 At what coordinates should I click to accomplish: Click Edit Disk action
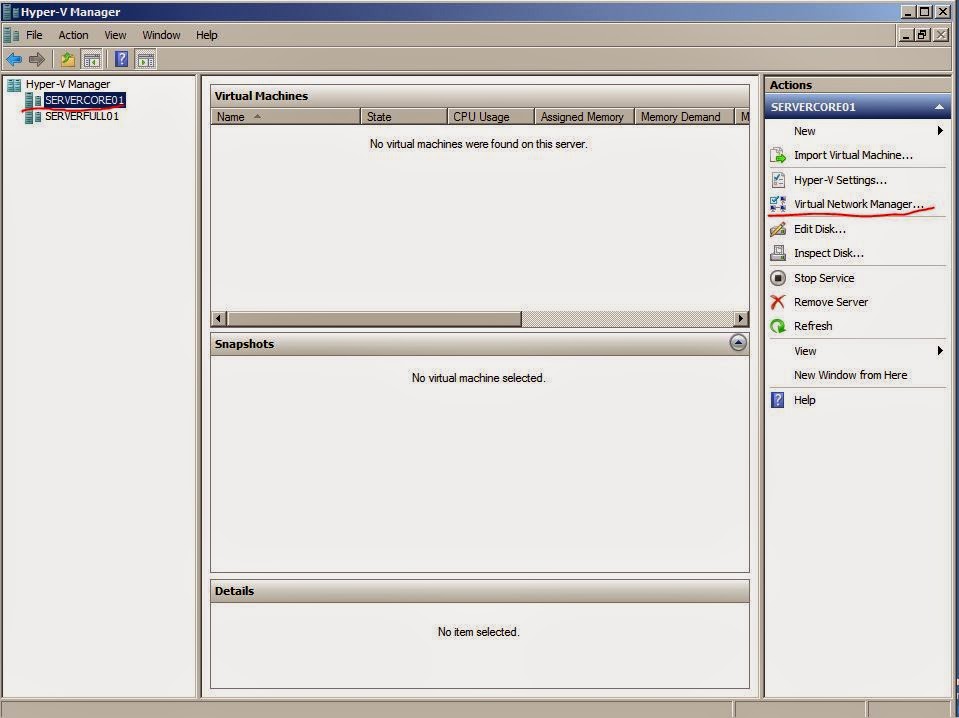(x=820, y=229)
